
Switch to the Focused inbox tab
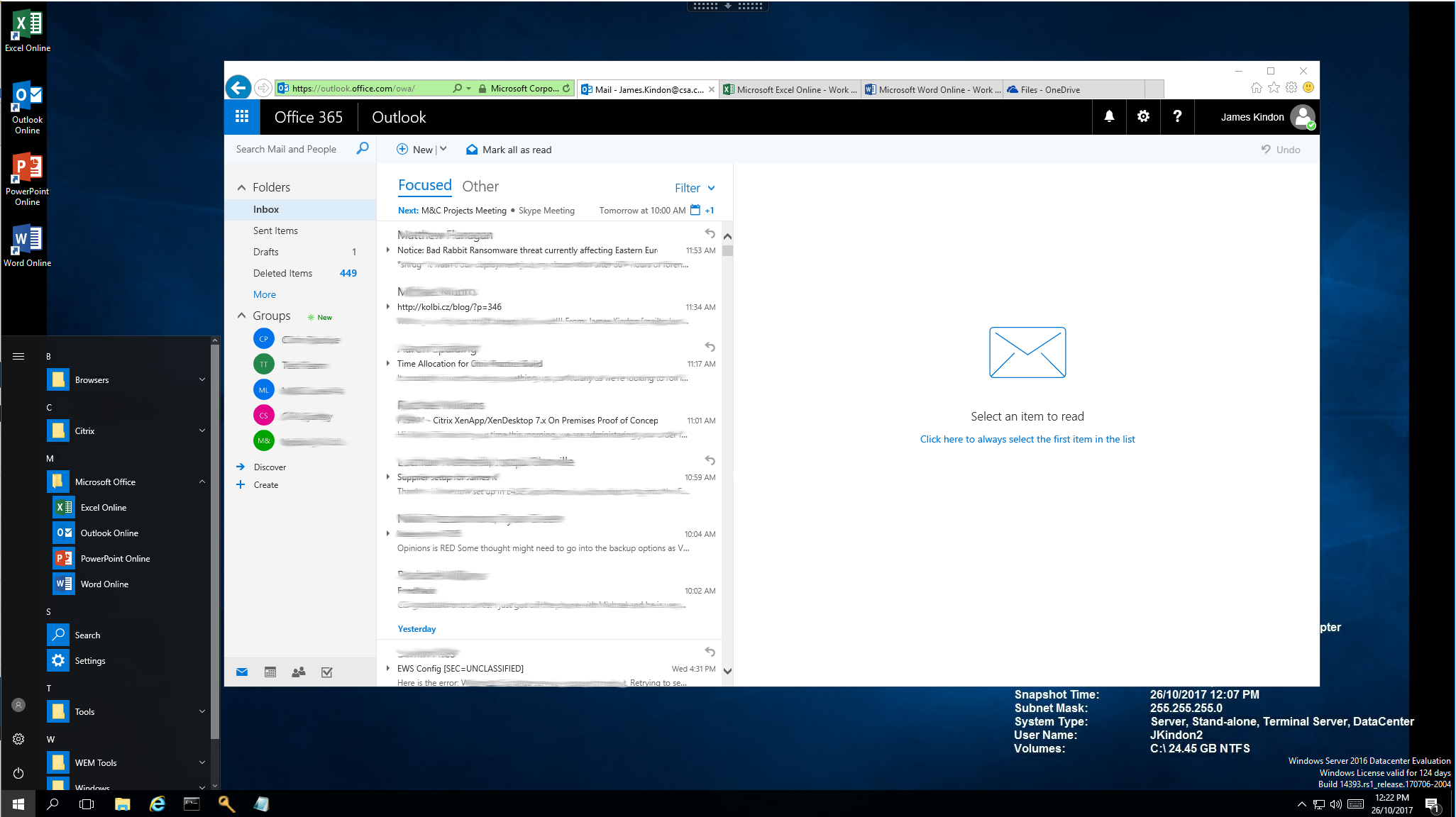pos(424,186)
